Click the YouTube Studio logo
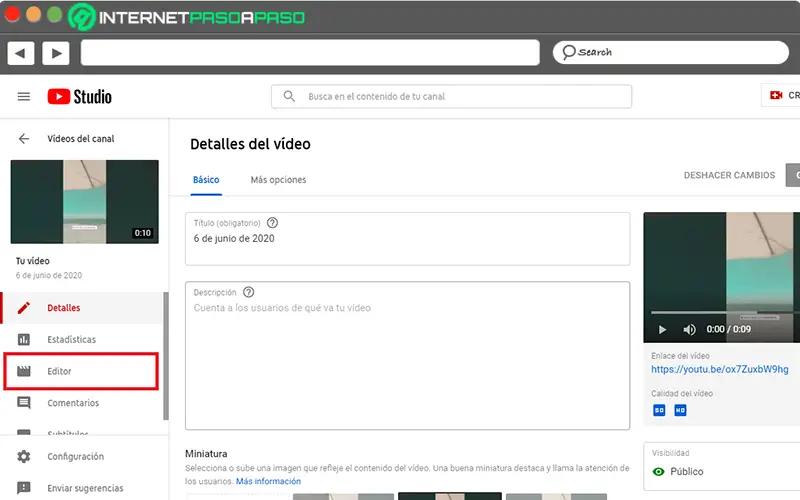This screenshot has height=500, width=800. pos(80,96)
